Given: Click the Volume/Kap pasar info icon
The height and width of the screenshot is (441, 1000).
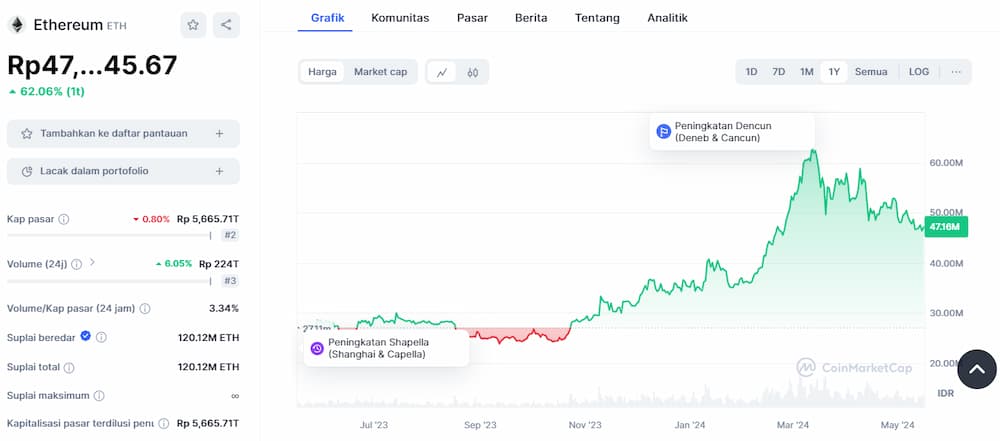Looking at the screenshot, I should (x=145, y=308).
